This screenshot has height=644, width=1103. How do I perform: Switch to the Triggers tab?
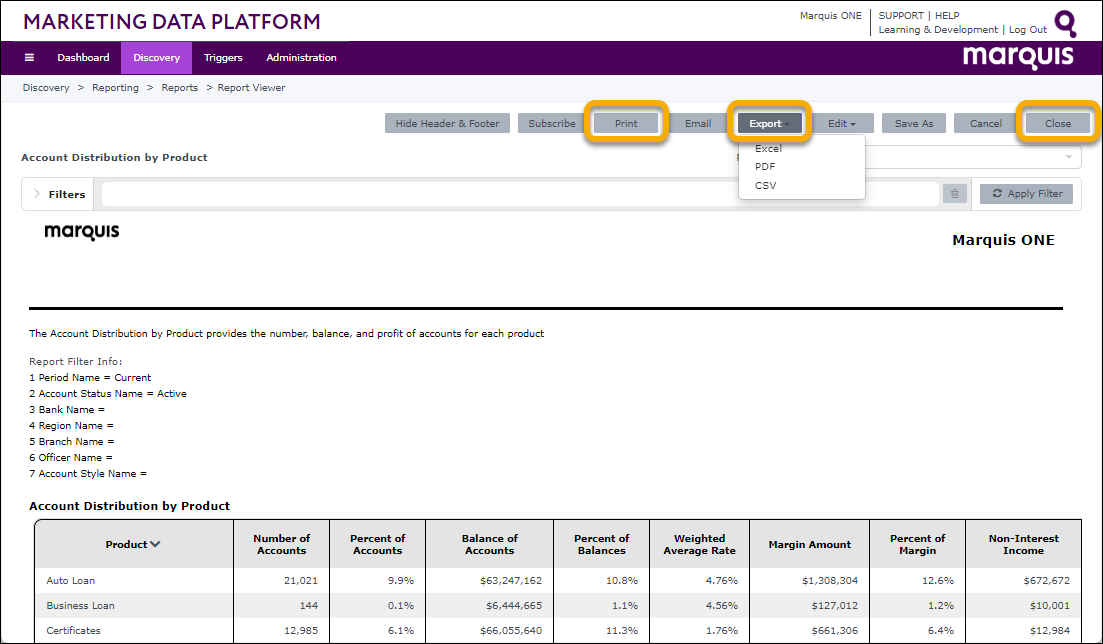point(223,58)
